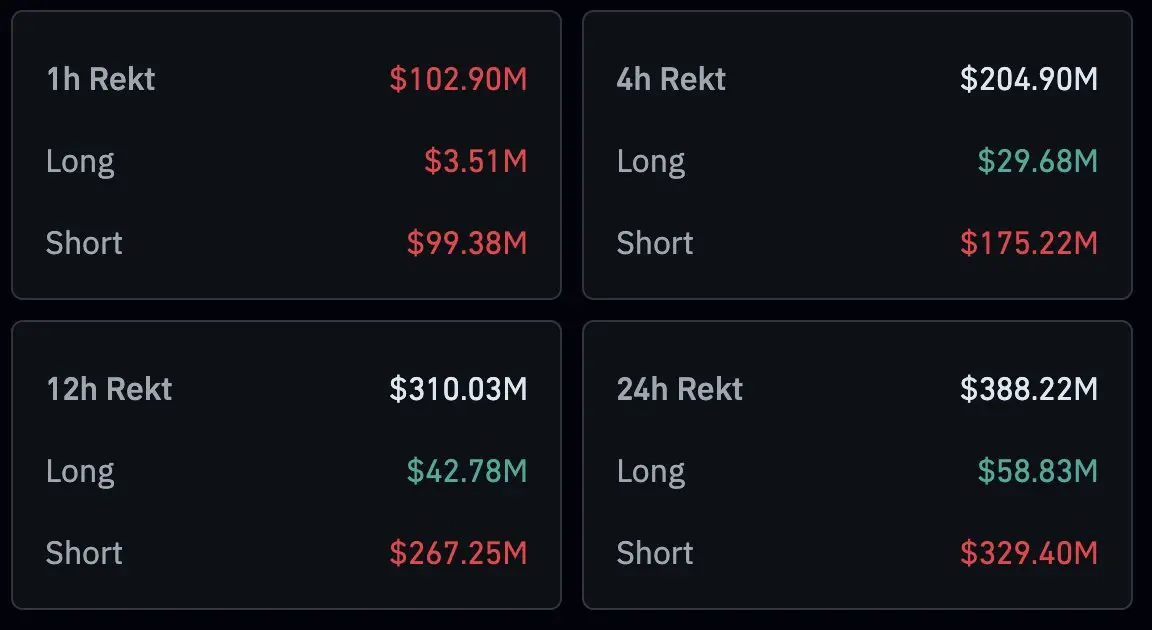Select the 24h Short value $329.40M

point(1029,553)
